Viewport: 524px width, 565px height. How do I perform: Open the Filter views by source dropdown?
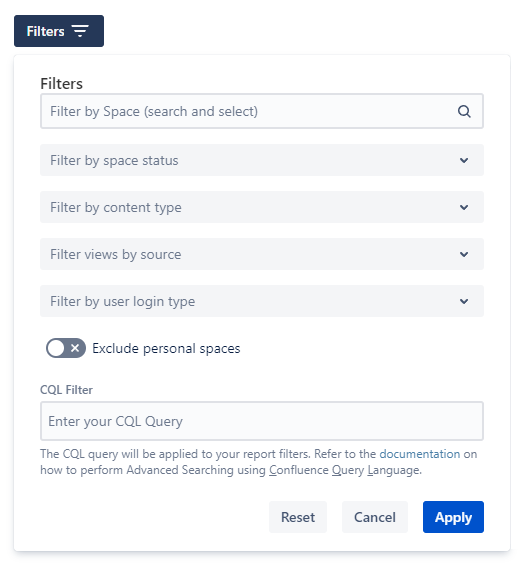[x=262, y=254]
